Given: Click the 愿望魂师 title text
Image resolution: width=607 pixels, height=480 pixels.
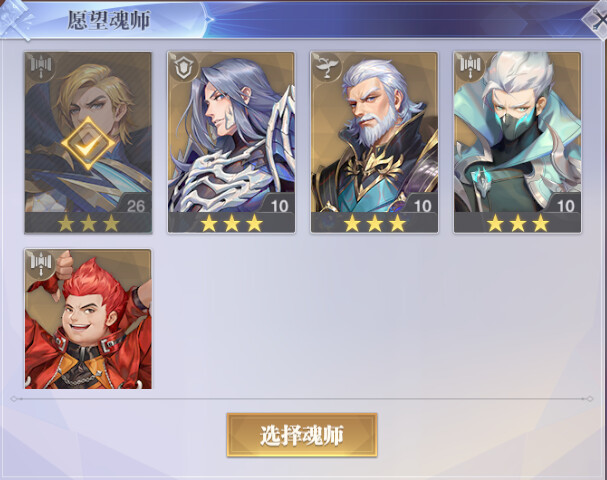Looking at the screenshot, I should pos(109,21).
